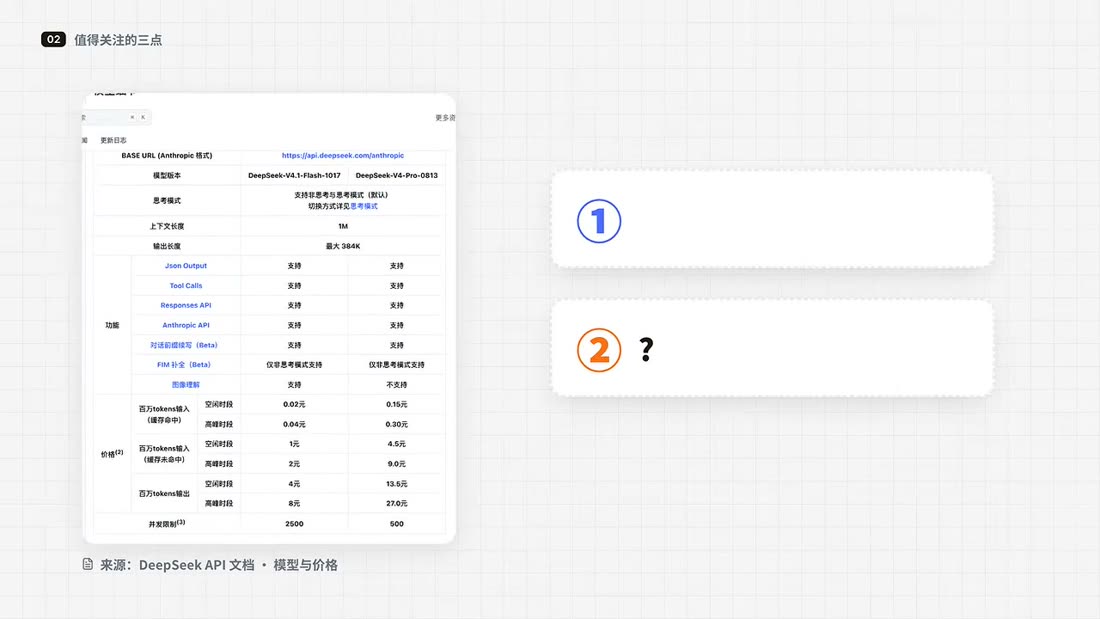Select Flash 支持 cell in 图像理解 row
Viewport: 1100px width, 619px height.
coord(294,385)
